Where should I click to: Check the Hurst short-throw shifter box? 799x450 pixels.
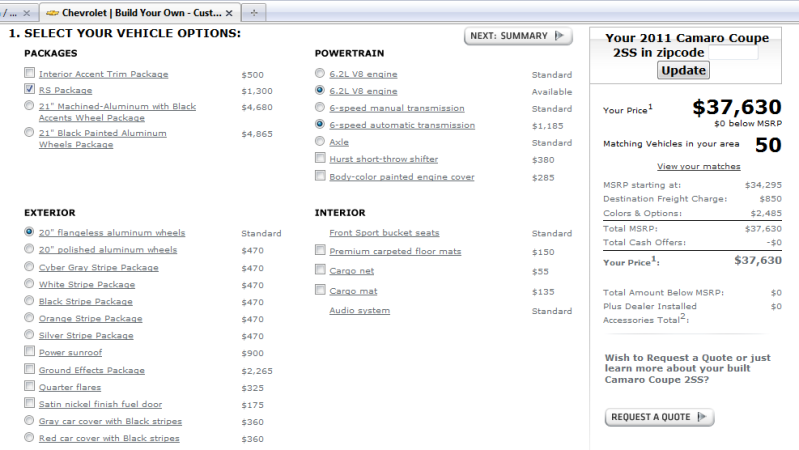pos(320,158)
